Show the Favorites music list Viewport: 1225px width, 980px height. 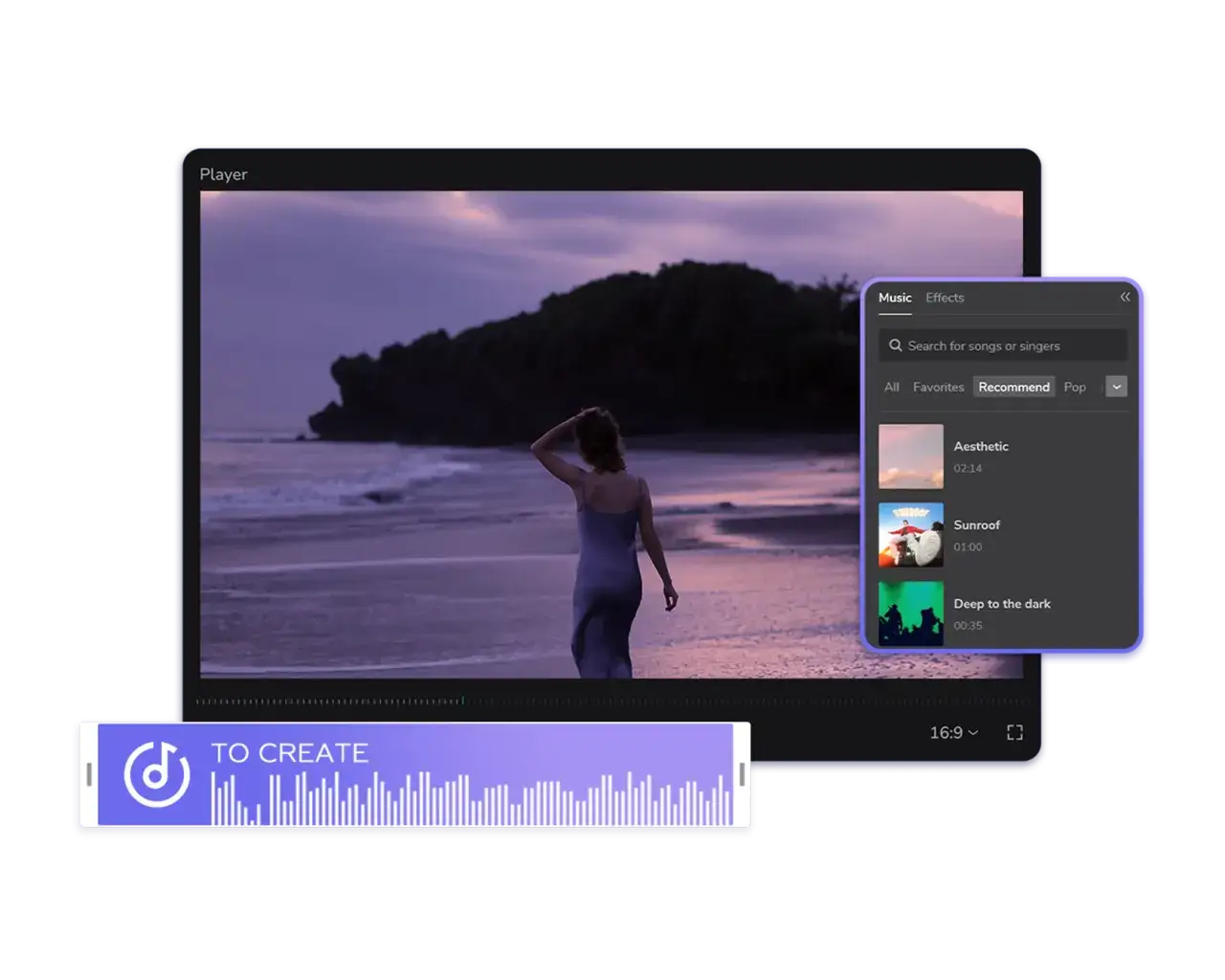coord(938,387)
